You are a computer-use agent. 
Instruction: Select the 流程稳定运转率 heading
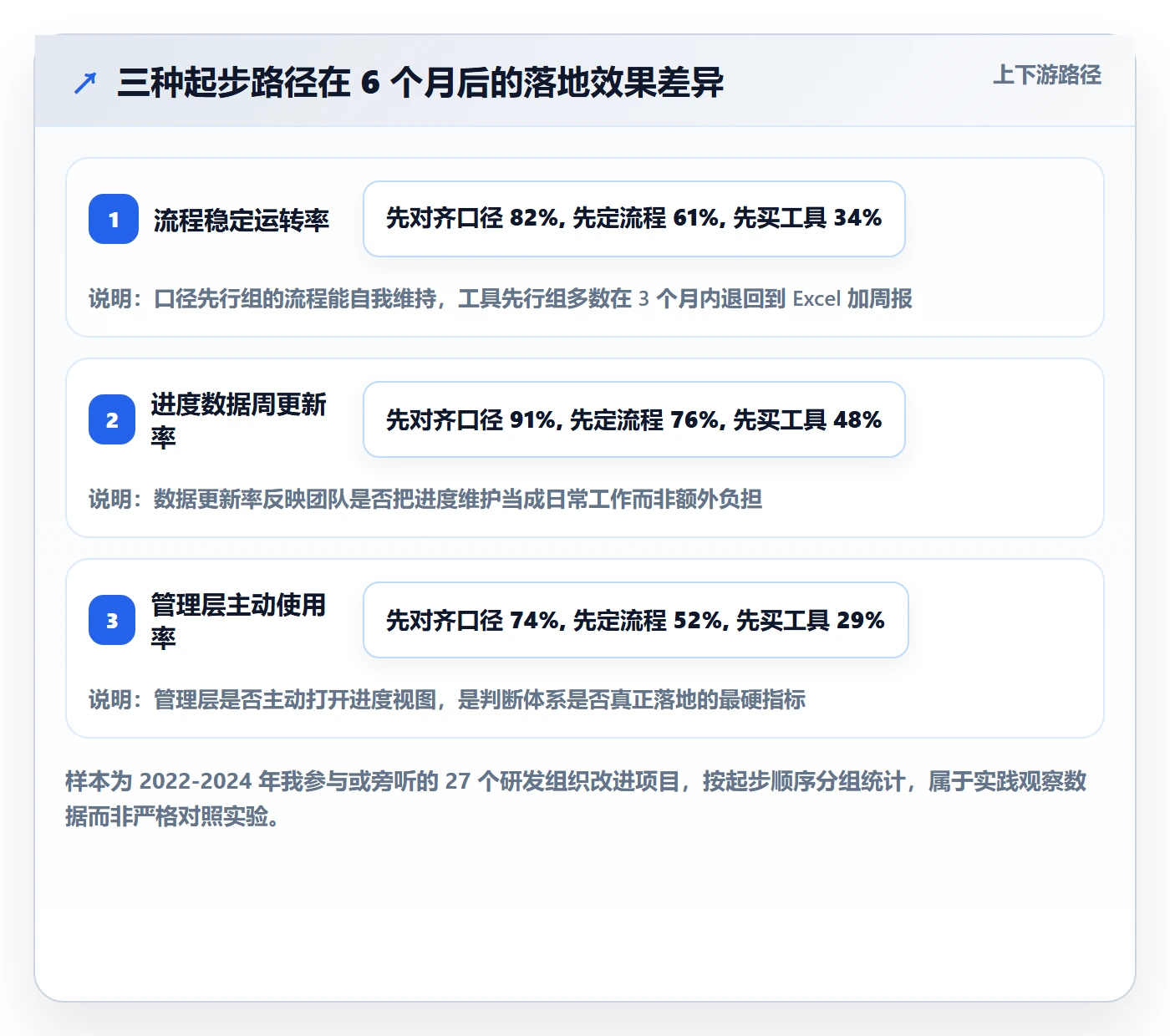pos(242,220)
